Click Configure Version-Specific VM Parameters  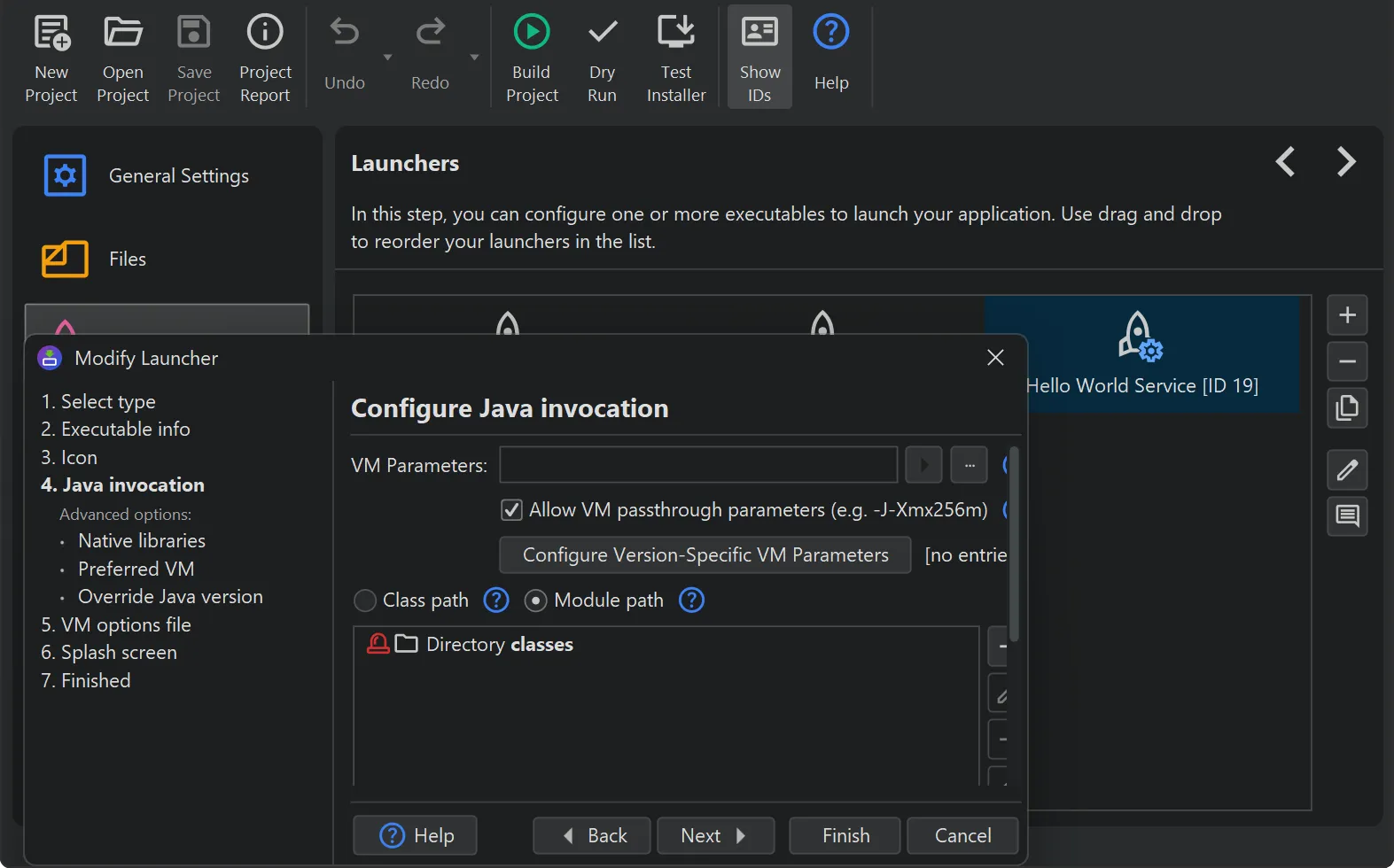click(705, 554)
